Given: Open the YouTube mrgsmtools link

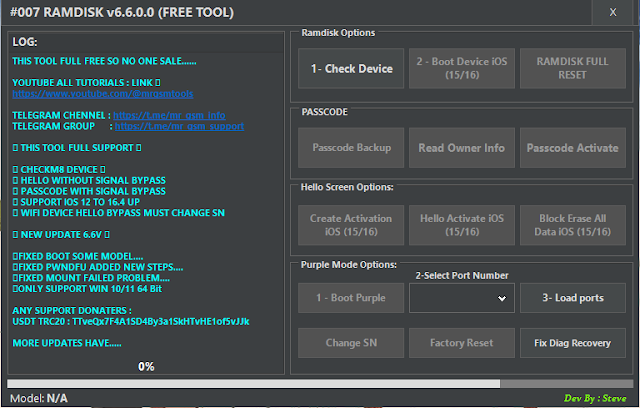Looking at the screenshot, I should click(102, 94).
